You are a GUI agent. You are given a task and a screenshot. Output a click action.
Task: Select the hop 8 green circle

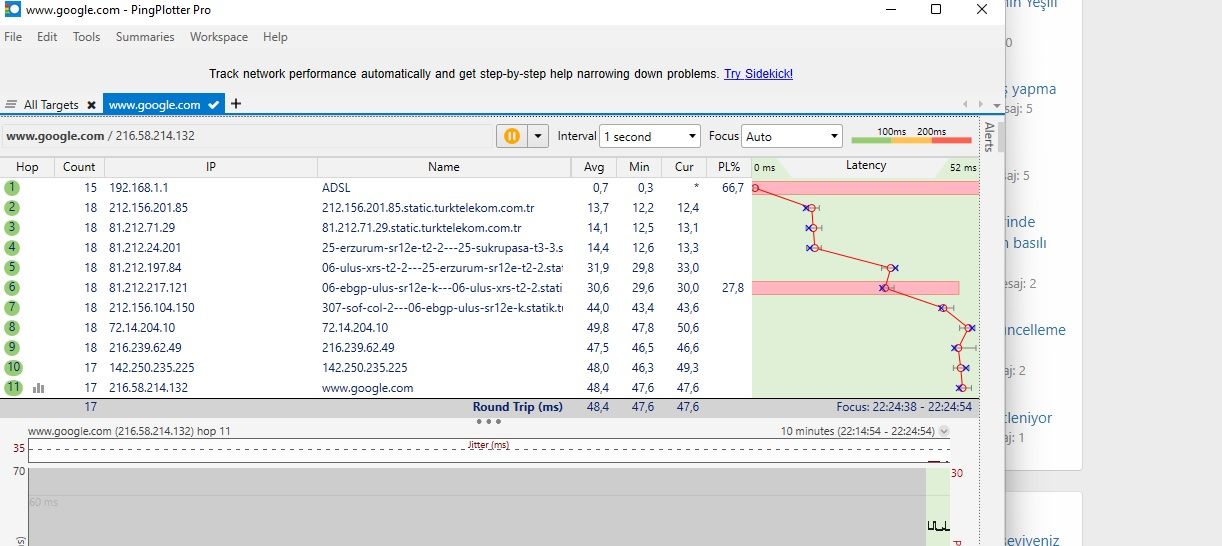pyautogui.click(x=12, y=328)
